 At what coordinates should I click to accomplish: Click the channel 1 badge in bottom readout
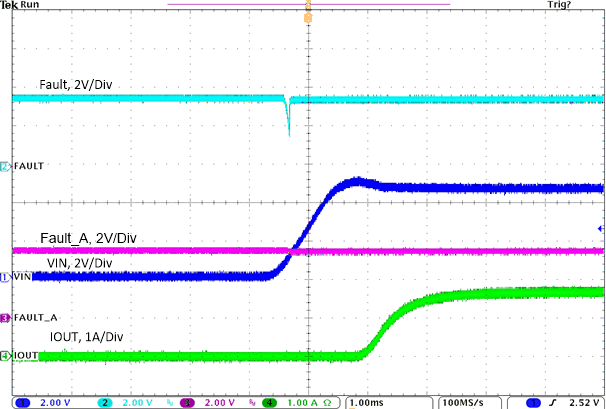point(20,402)
